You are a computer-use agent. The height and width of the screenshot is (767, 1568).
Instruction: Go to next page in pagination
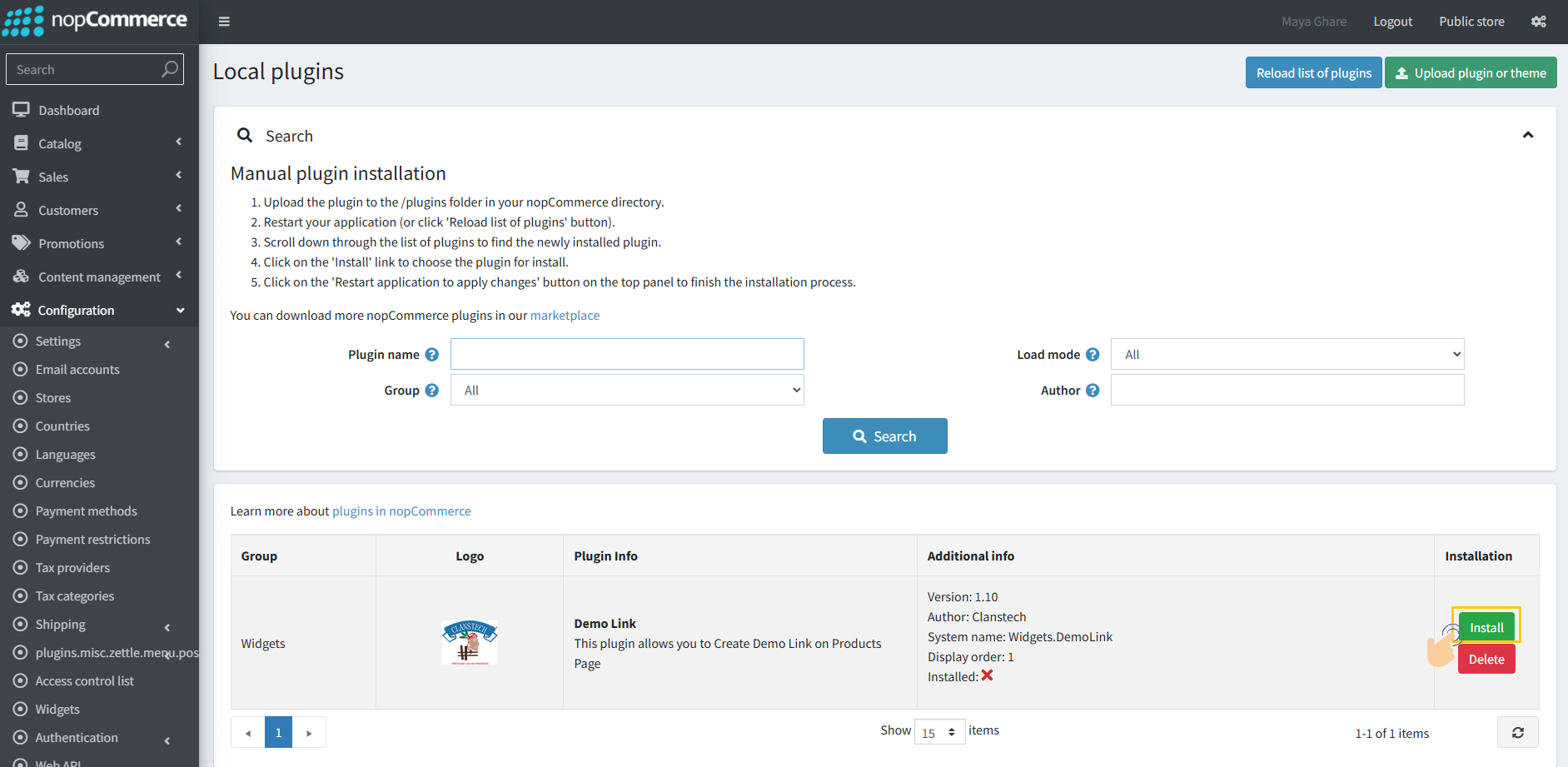point(309,733)
